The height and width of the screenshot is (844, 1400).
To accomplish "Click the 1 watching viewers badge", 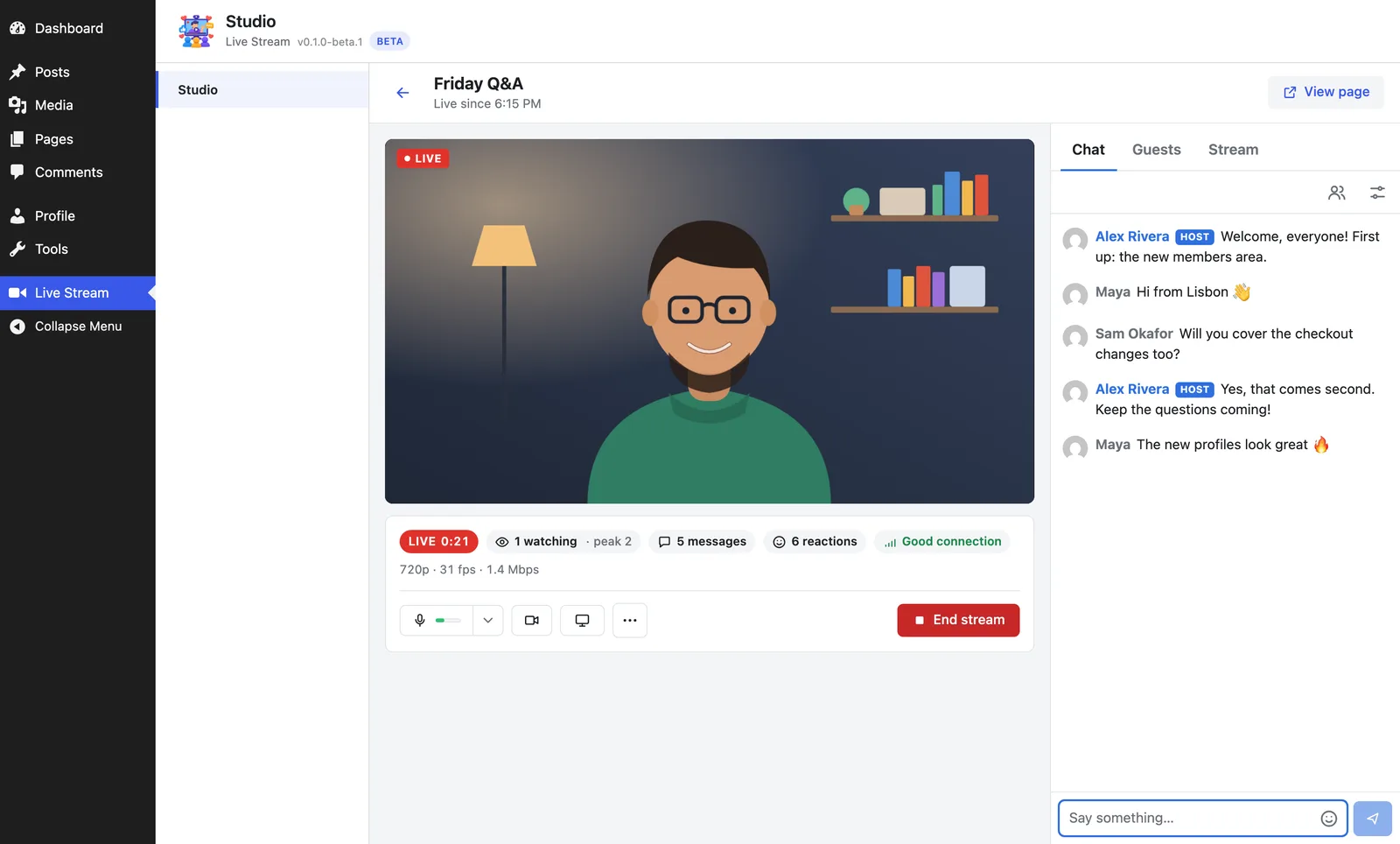I will [x=563, y=542].
